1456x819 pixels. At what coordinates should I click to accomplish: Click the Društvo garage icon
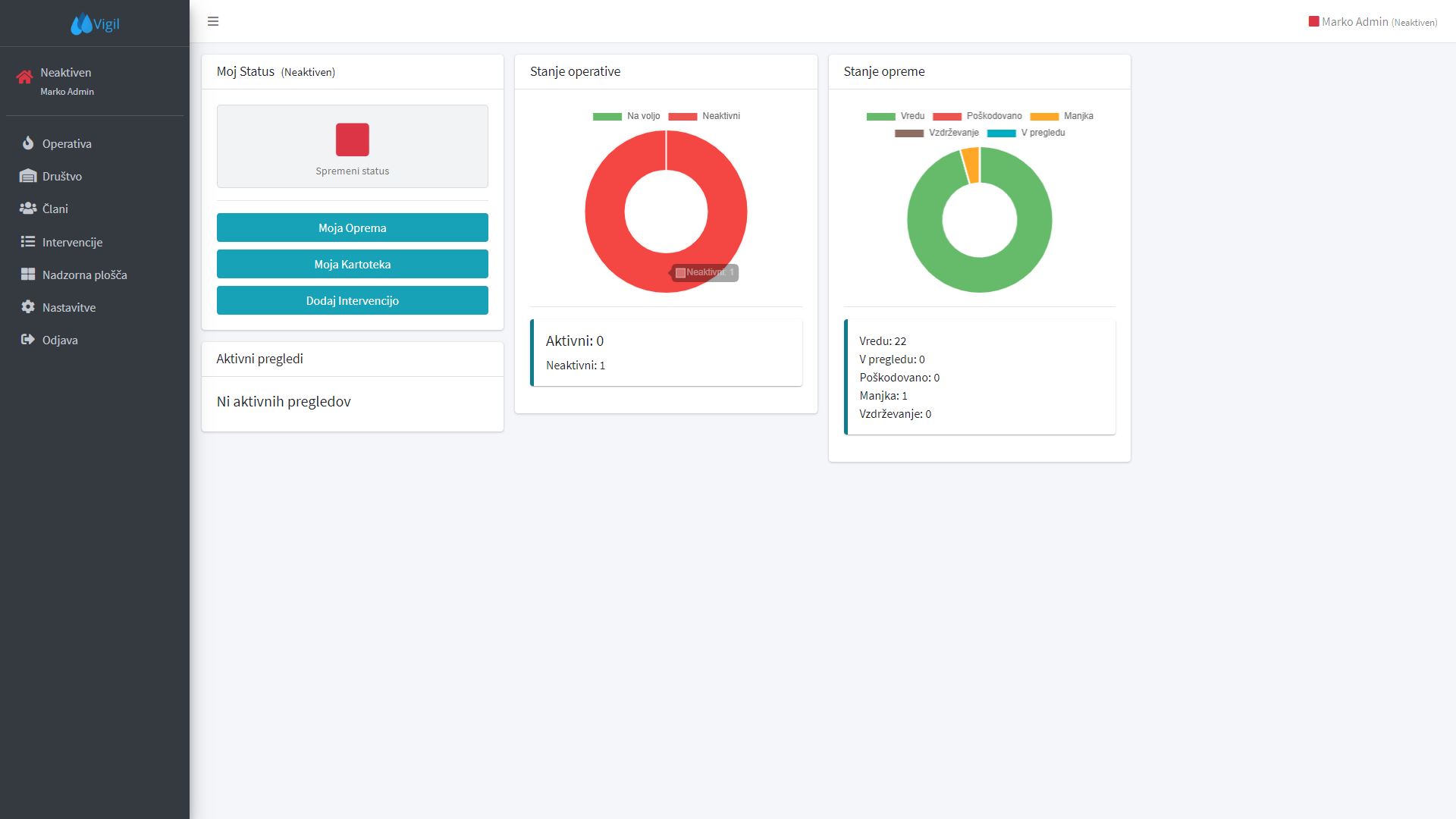tap(28, 176)
